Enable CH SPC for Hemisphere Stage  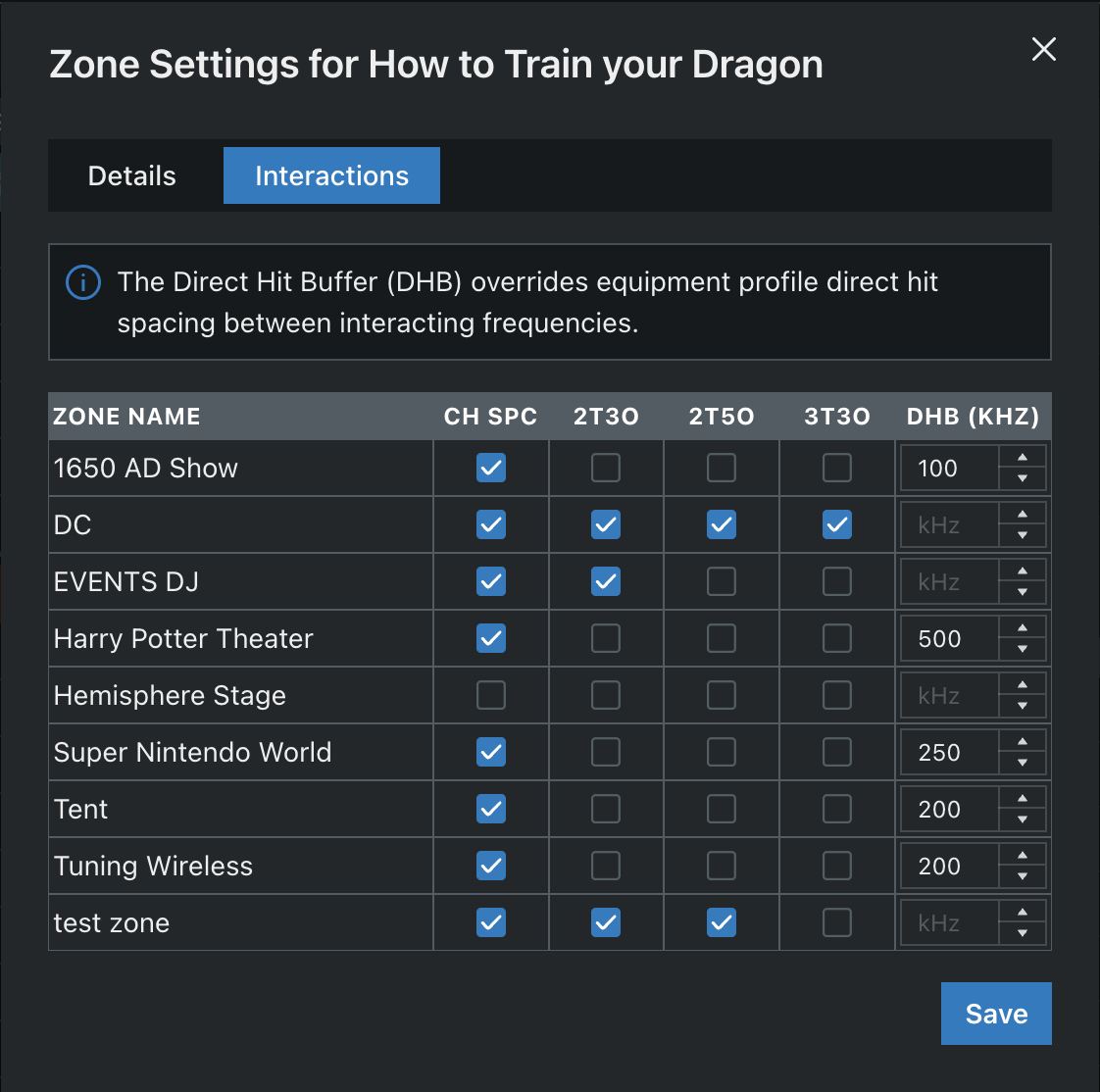[490, 695]
